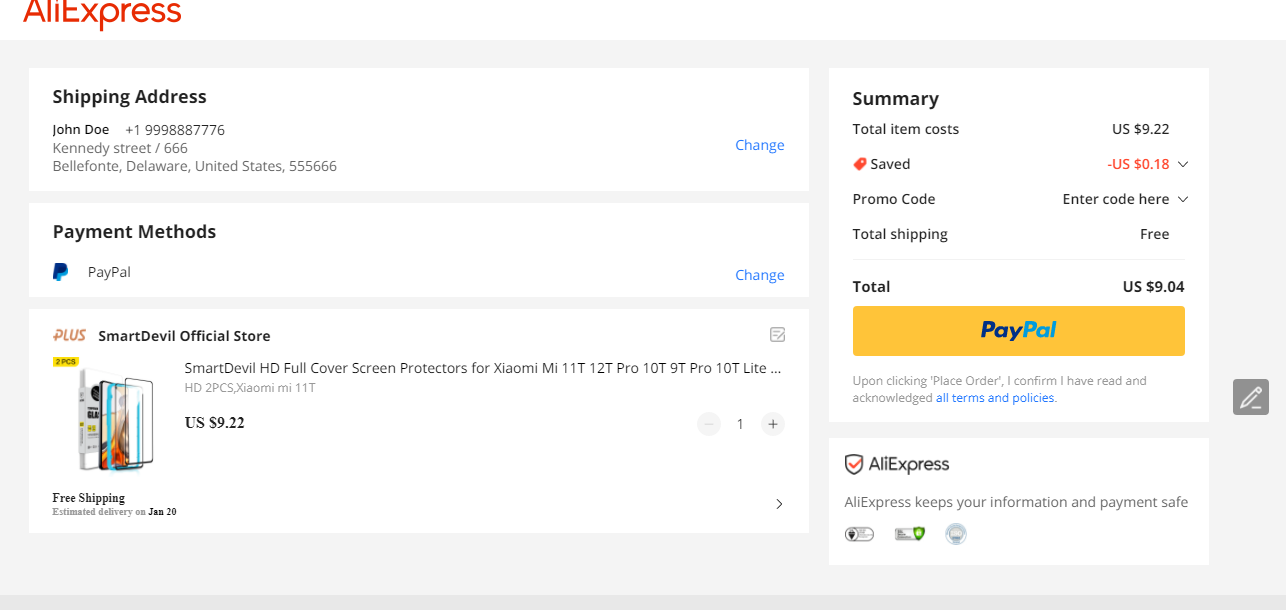Decrease item quantity with minus button
Screen dimensions: 1286x610
[x=709, y=424]
